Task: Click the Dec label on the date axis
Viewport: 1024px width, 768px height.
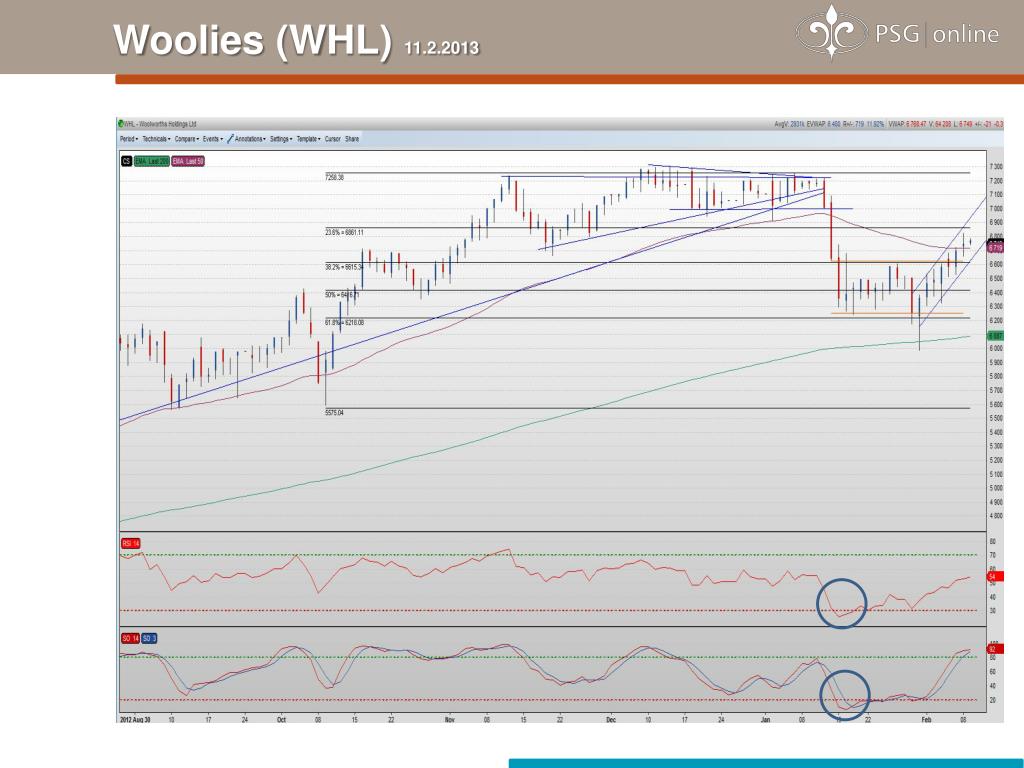Action: (x=611, y=720)
